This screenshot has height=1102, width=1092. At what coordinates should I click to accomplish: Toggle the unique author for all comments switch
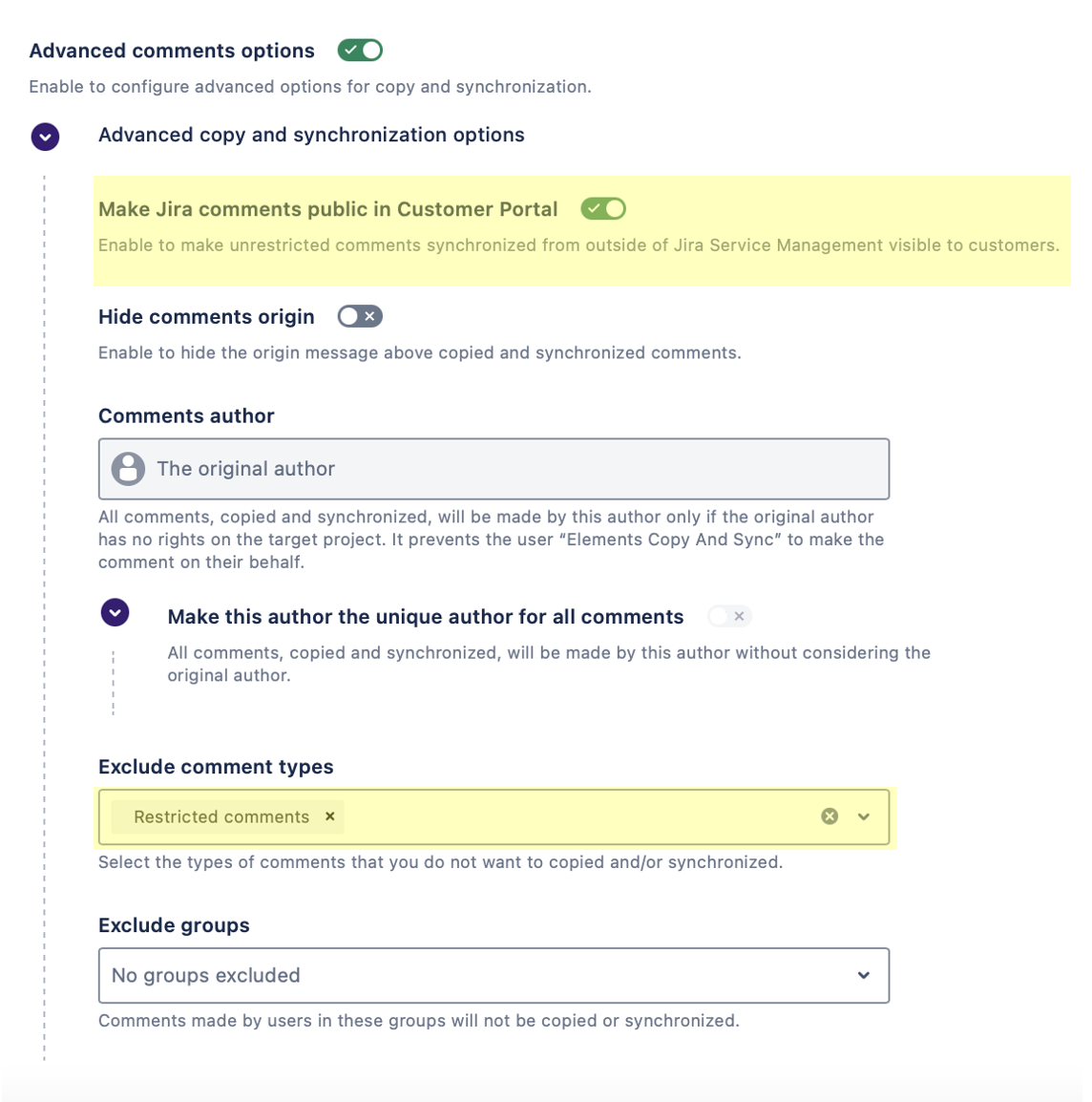coord(729,617)
